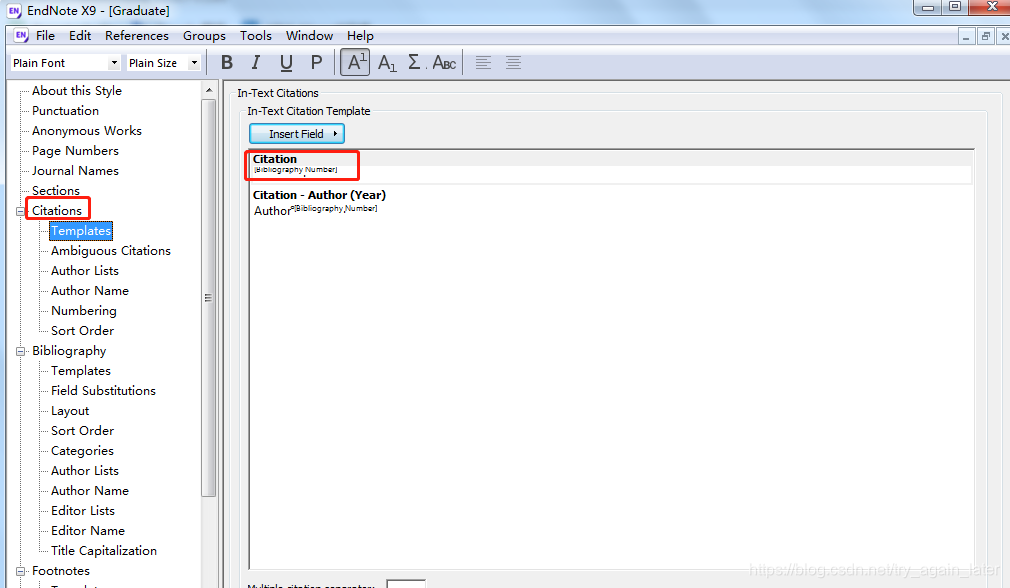Select Templates under Citations
The width and height of the screenshot is (1010, 588).
81,231
